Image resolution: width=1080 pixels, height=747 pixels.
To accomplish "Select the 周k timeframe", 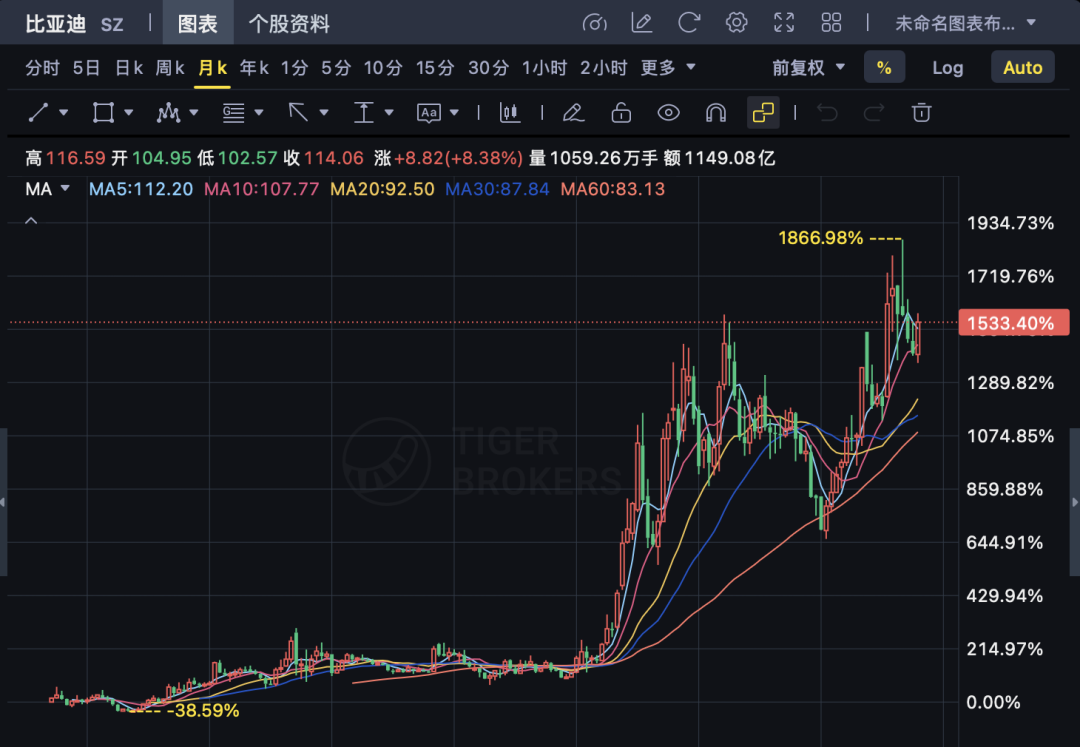I will click(x=170, y=67).
